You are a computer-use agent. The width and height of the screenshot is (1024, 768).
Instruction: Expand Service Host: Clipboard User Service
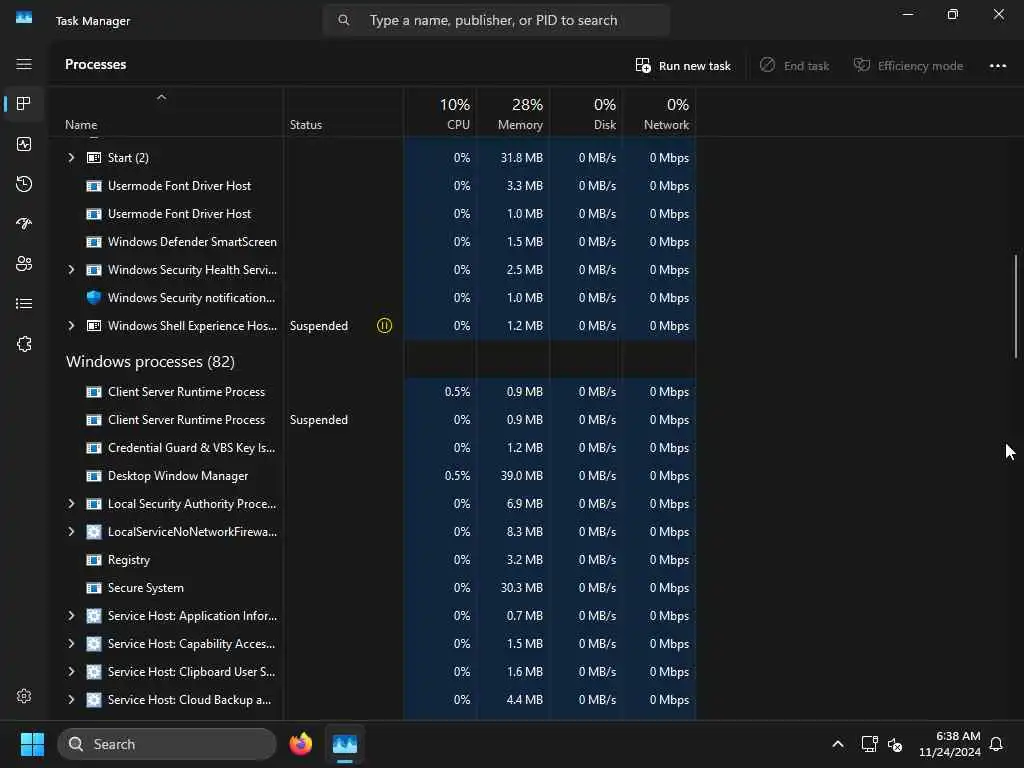tap(71, 671)
